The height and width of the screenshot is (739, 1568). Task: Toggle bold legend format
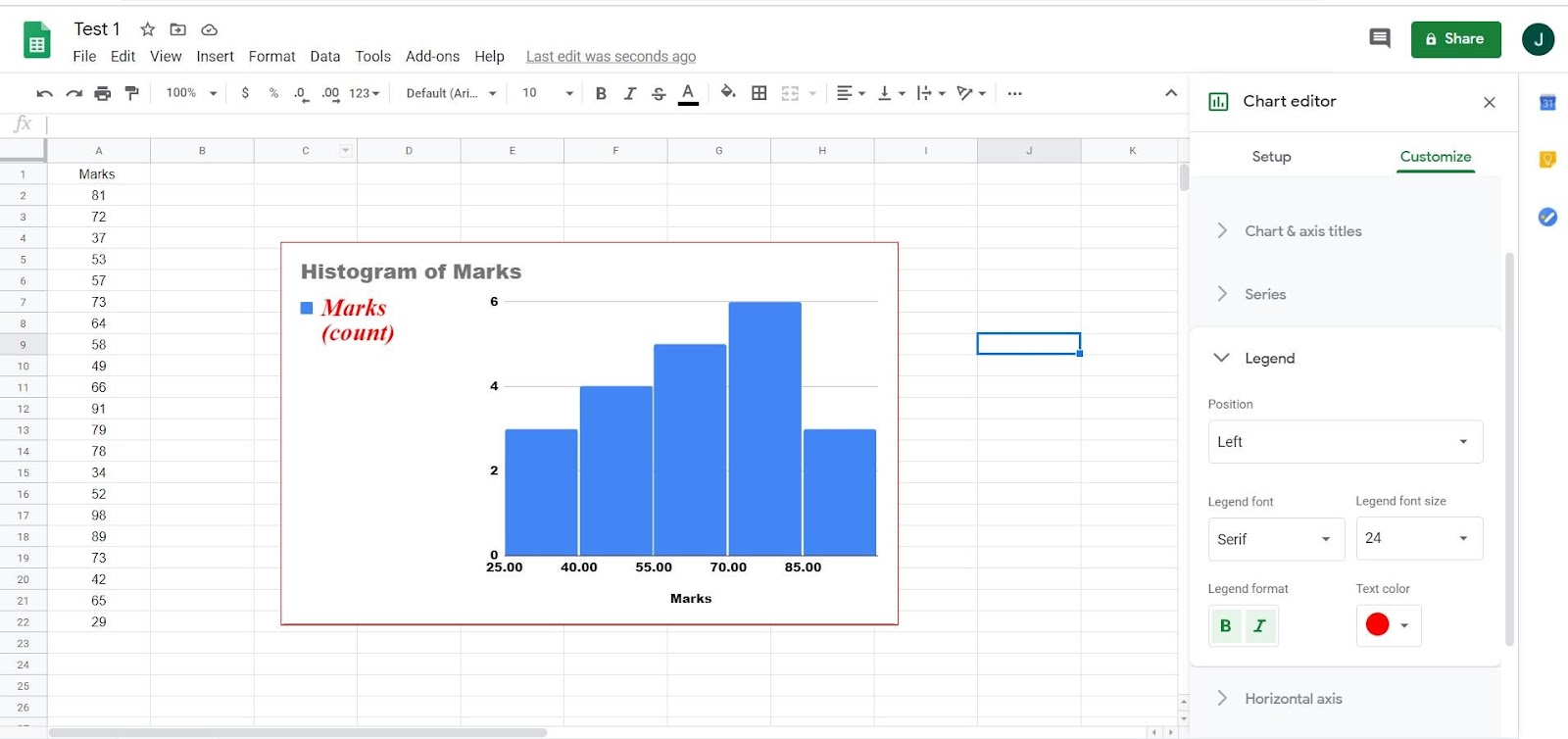tap(1225, 625)
